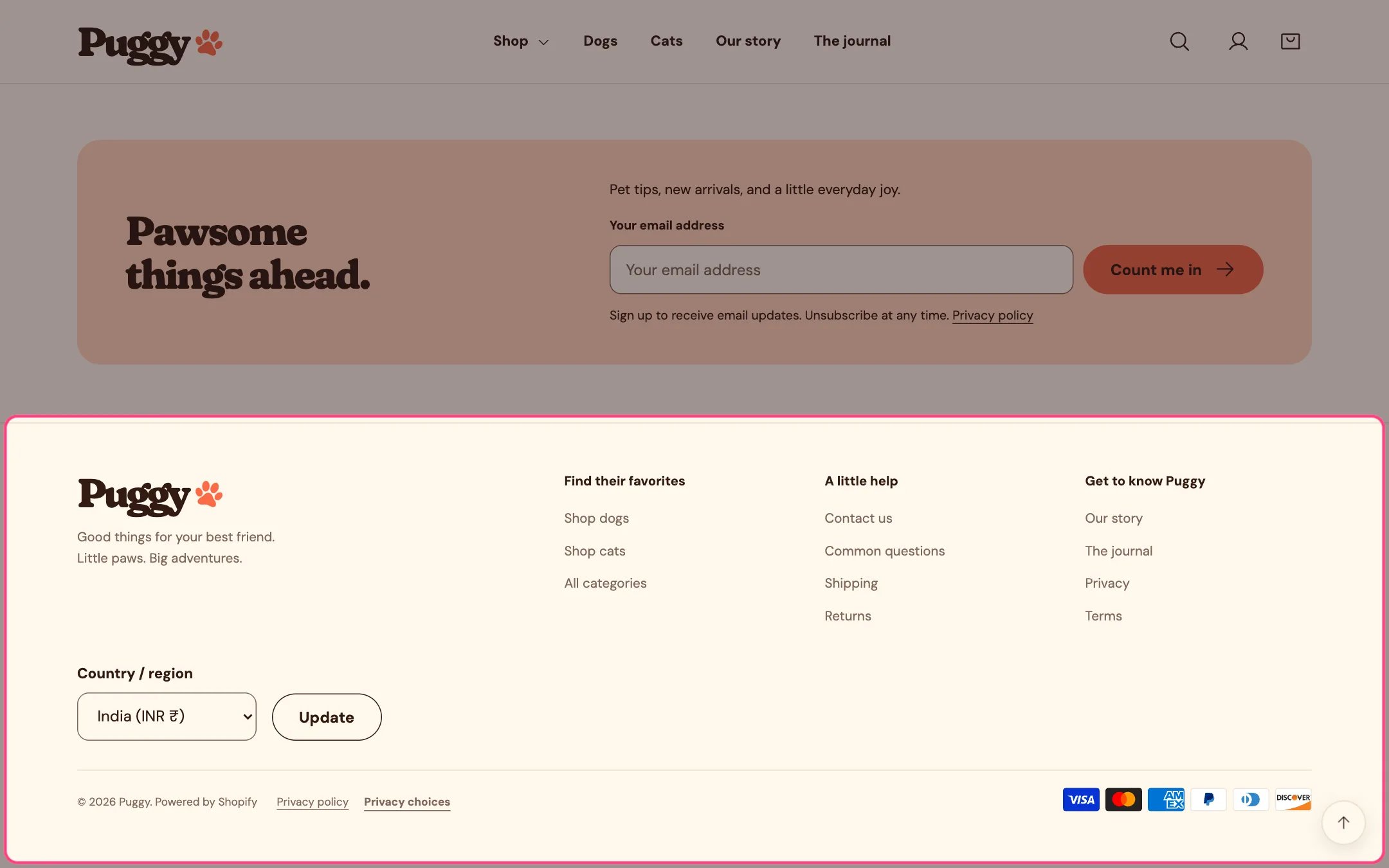Screen dimensions: 1389x868
Task: Open Returns footer link
Action: tap(848, 616)
